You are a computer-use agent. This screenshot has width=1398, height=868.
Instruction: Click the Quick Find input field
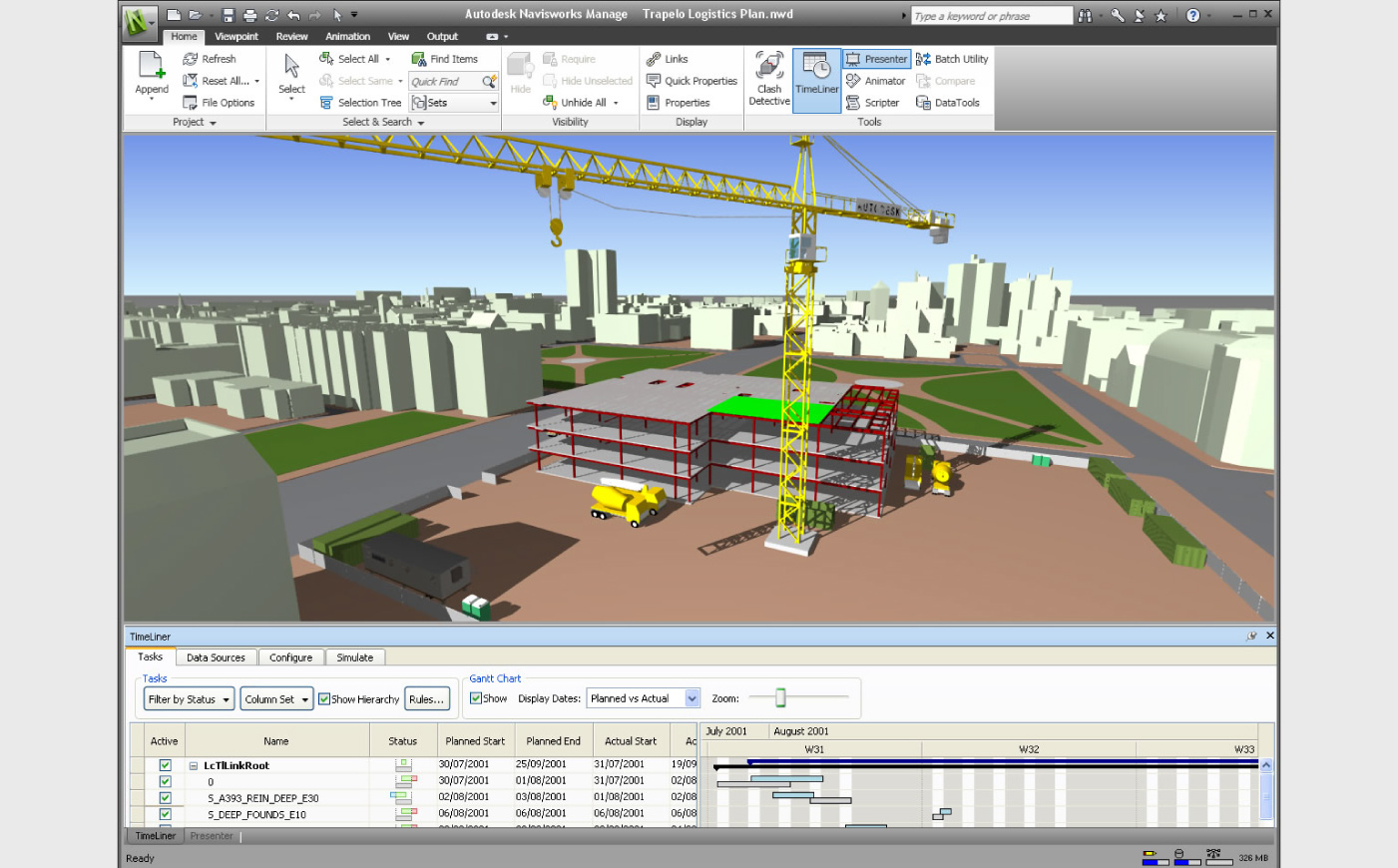pyautogui.click(x=445, y=81)
